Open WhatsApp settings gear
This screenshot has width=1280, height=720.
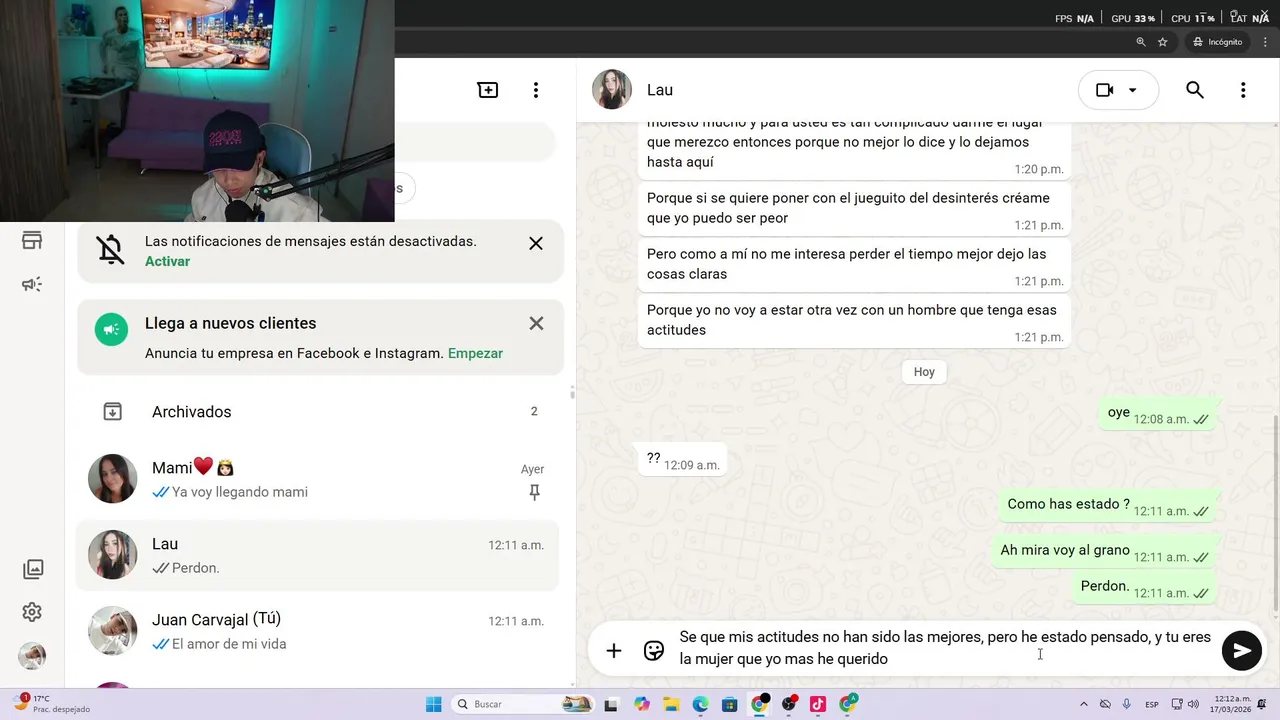tap(32, 612)
